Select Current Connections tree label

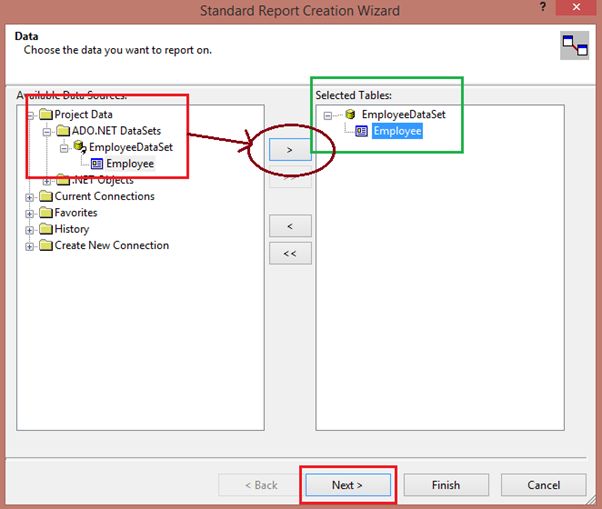[x=104, y=196]
